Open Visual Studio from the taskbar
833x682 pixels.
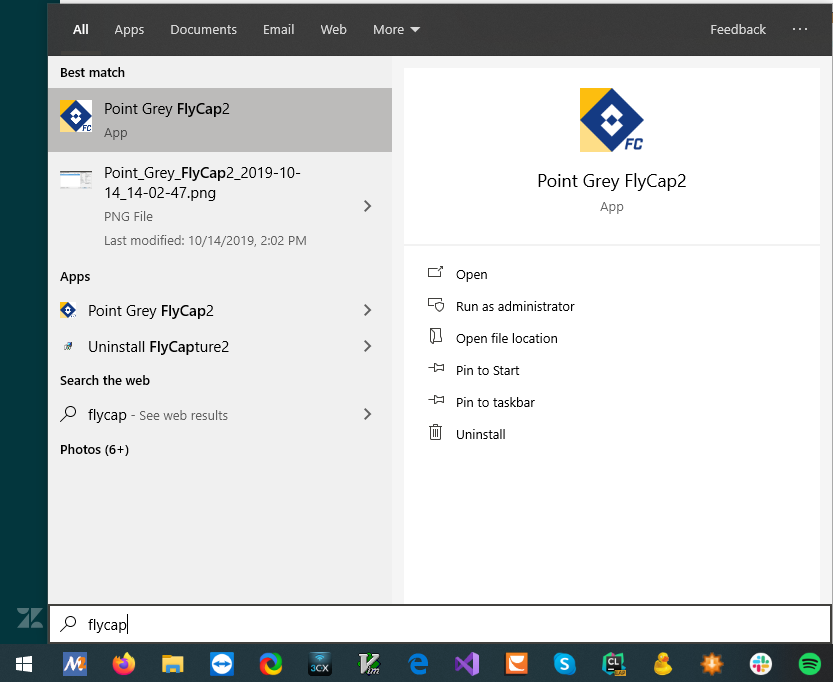pyautogui.click(x=467, y=664)
